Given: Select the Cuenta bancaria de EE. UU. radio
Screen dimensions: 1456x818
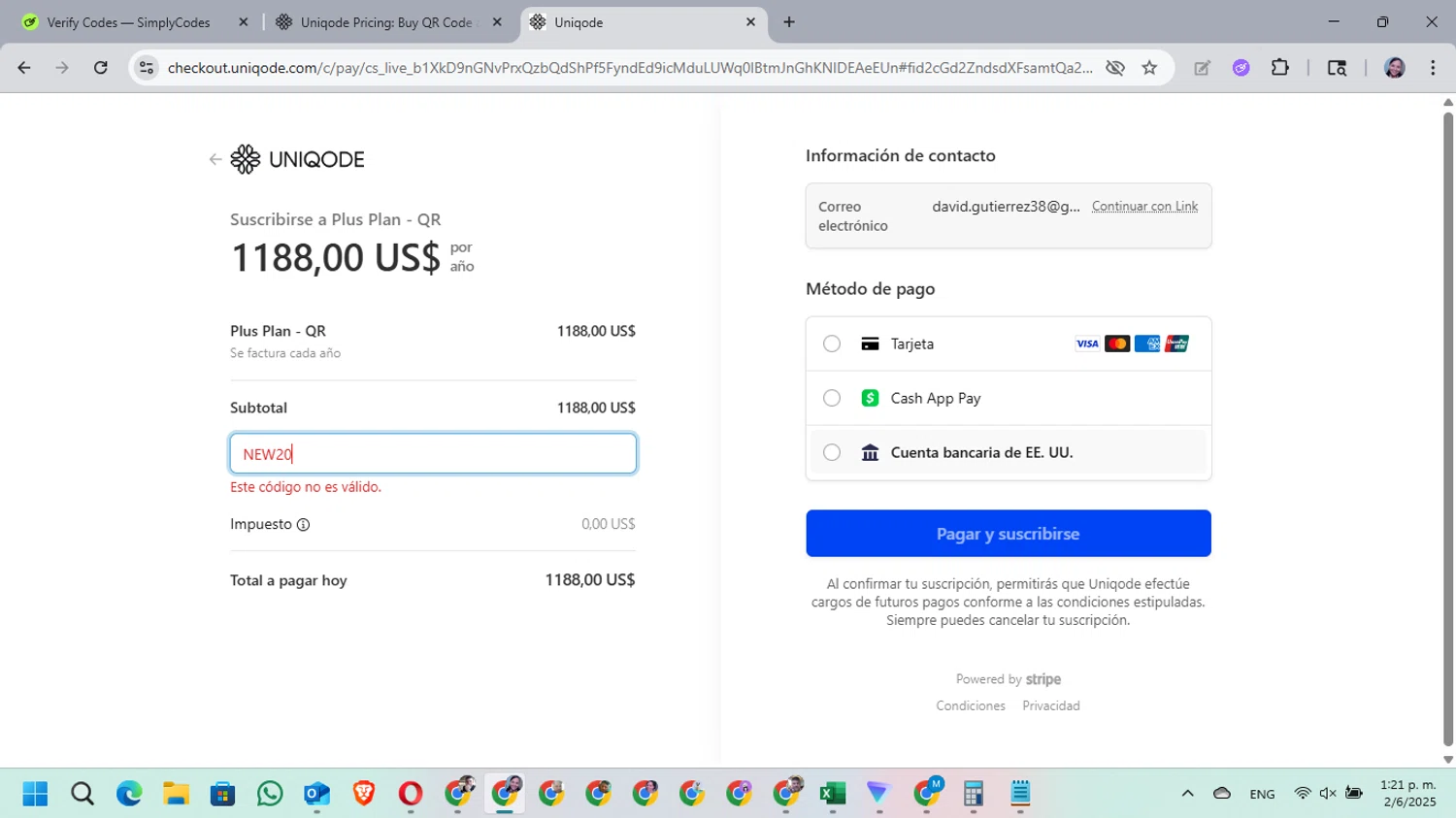Looking at the screenshot, I should [832, 452].
